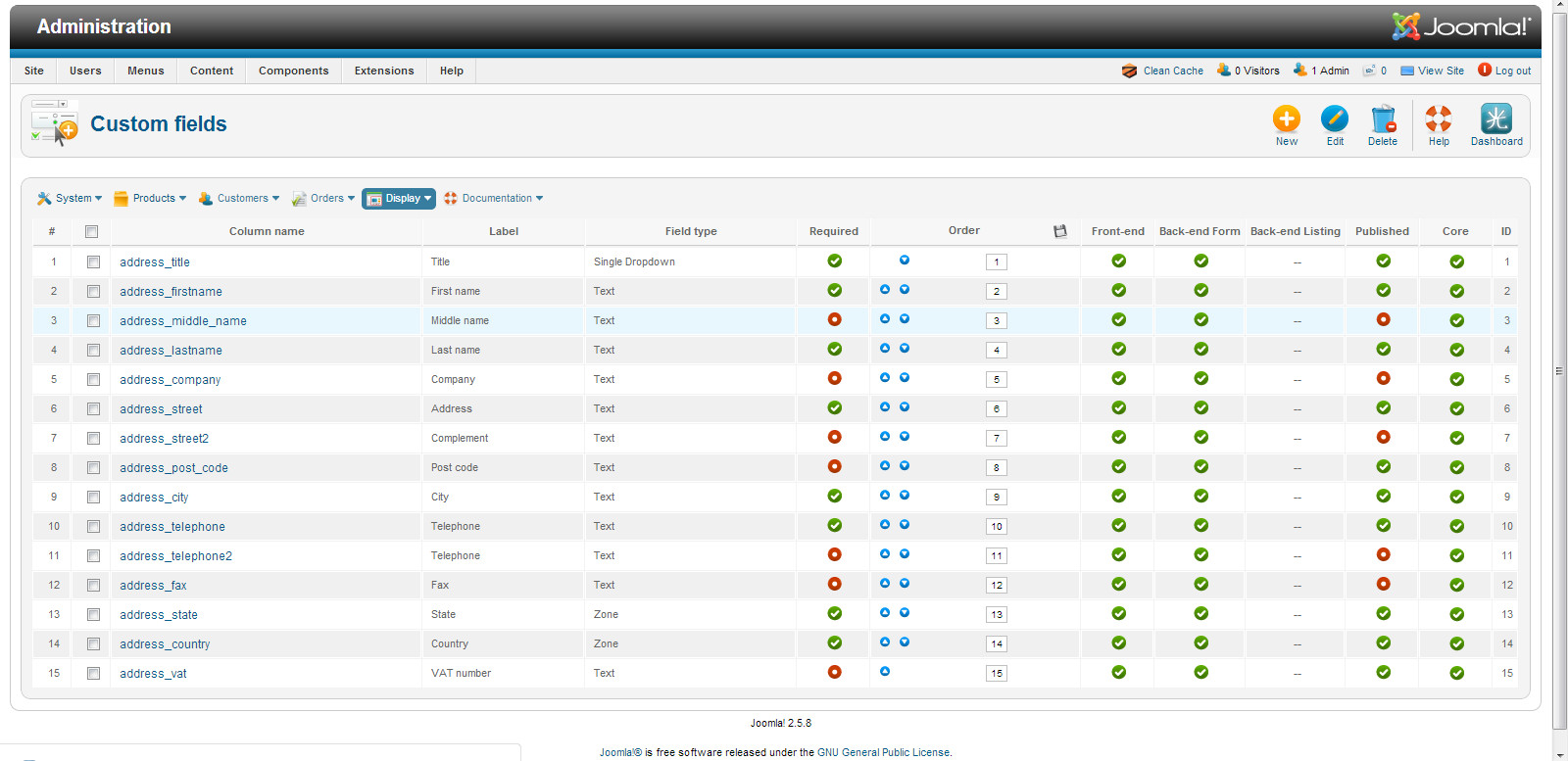Open the address_country field link

[165, 643]
